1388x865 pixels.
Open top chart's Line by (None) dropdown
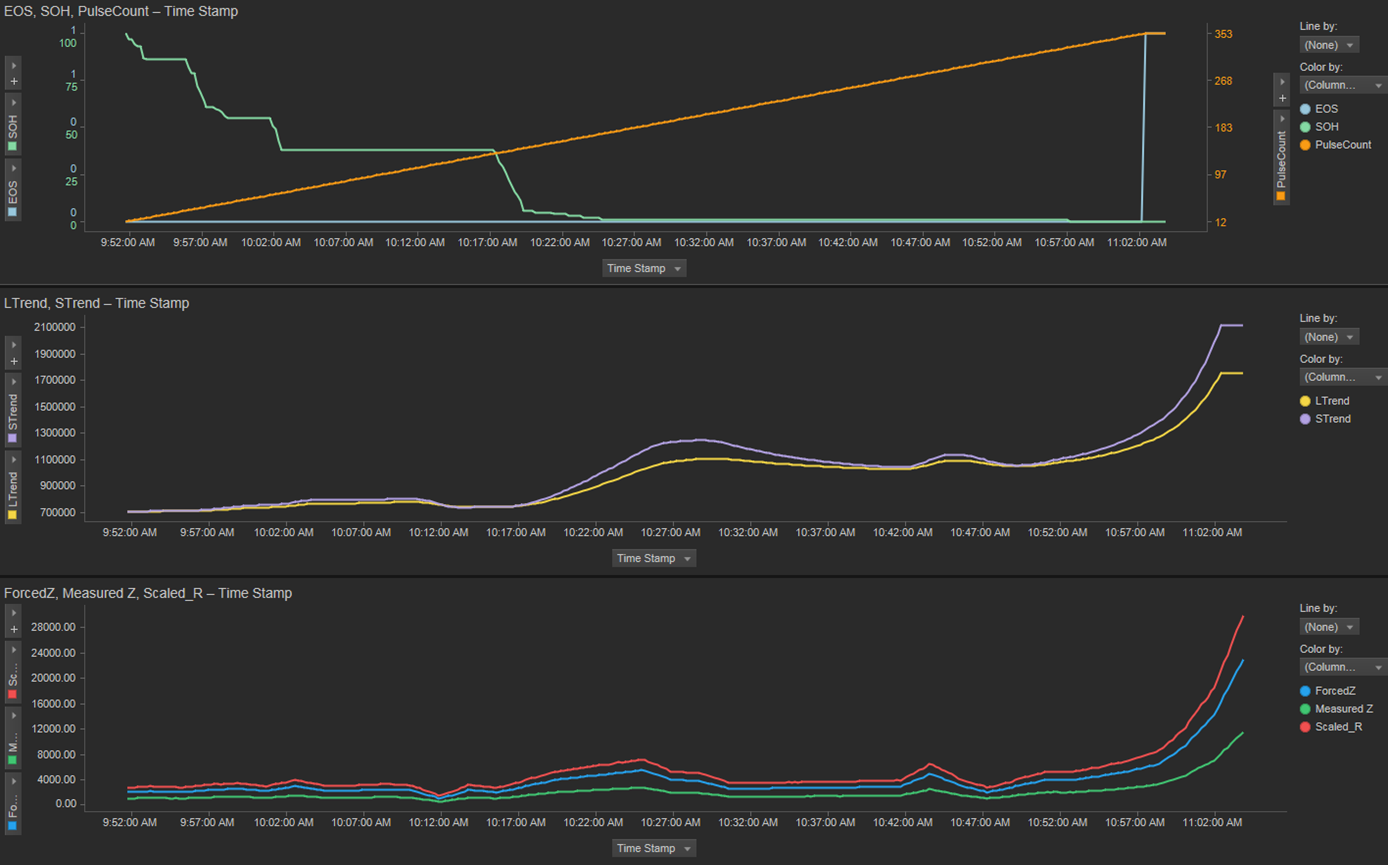click(1329, 45)
